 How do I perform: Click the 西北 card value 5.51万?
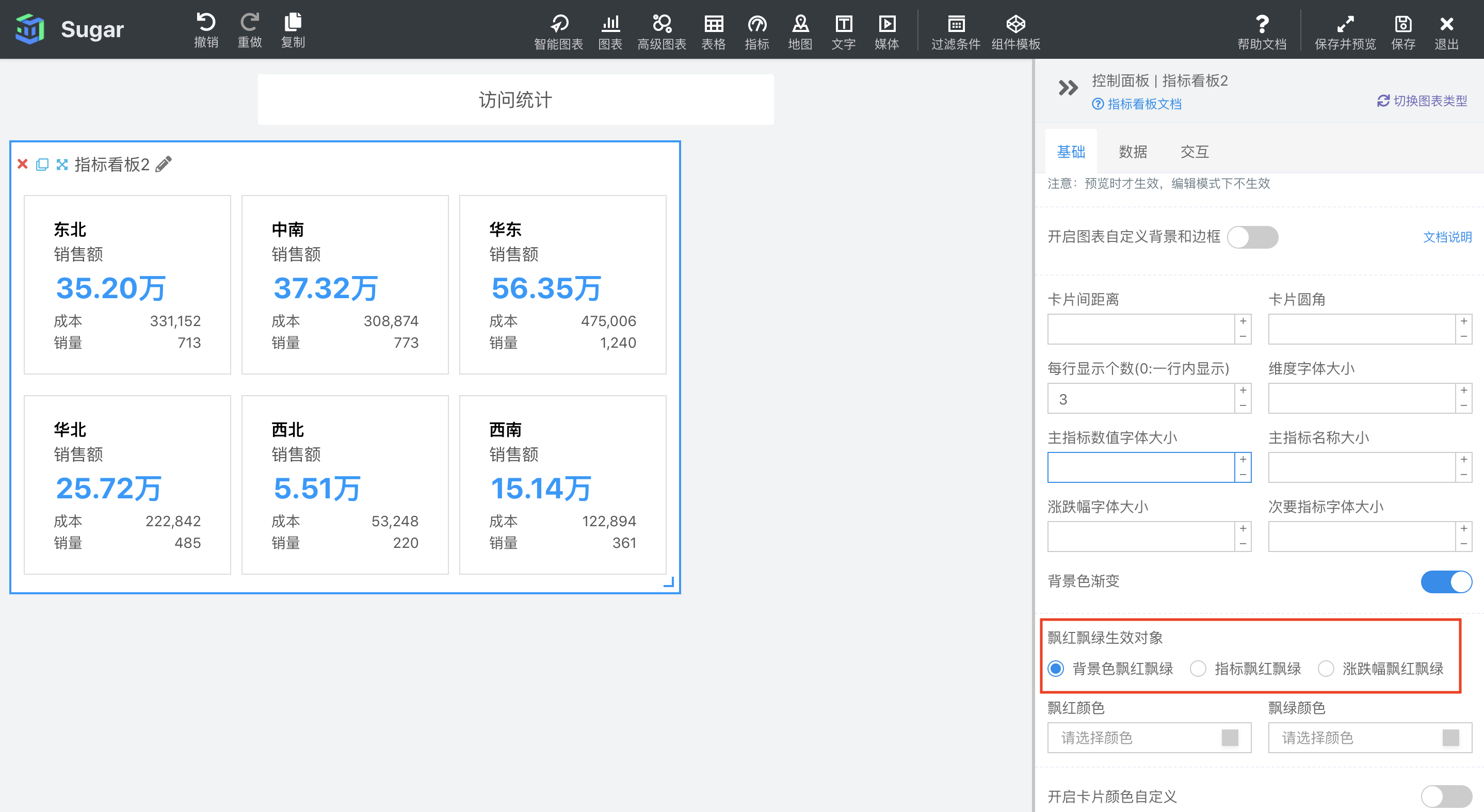tap(316, 489)
